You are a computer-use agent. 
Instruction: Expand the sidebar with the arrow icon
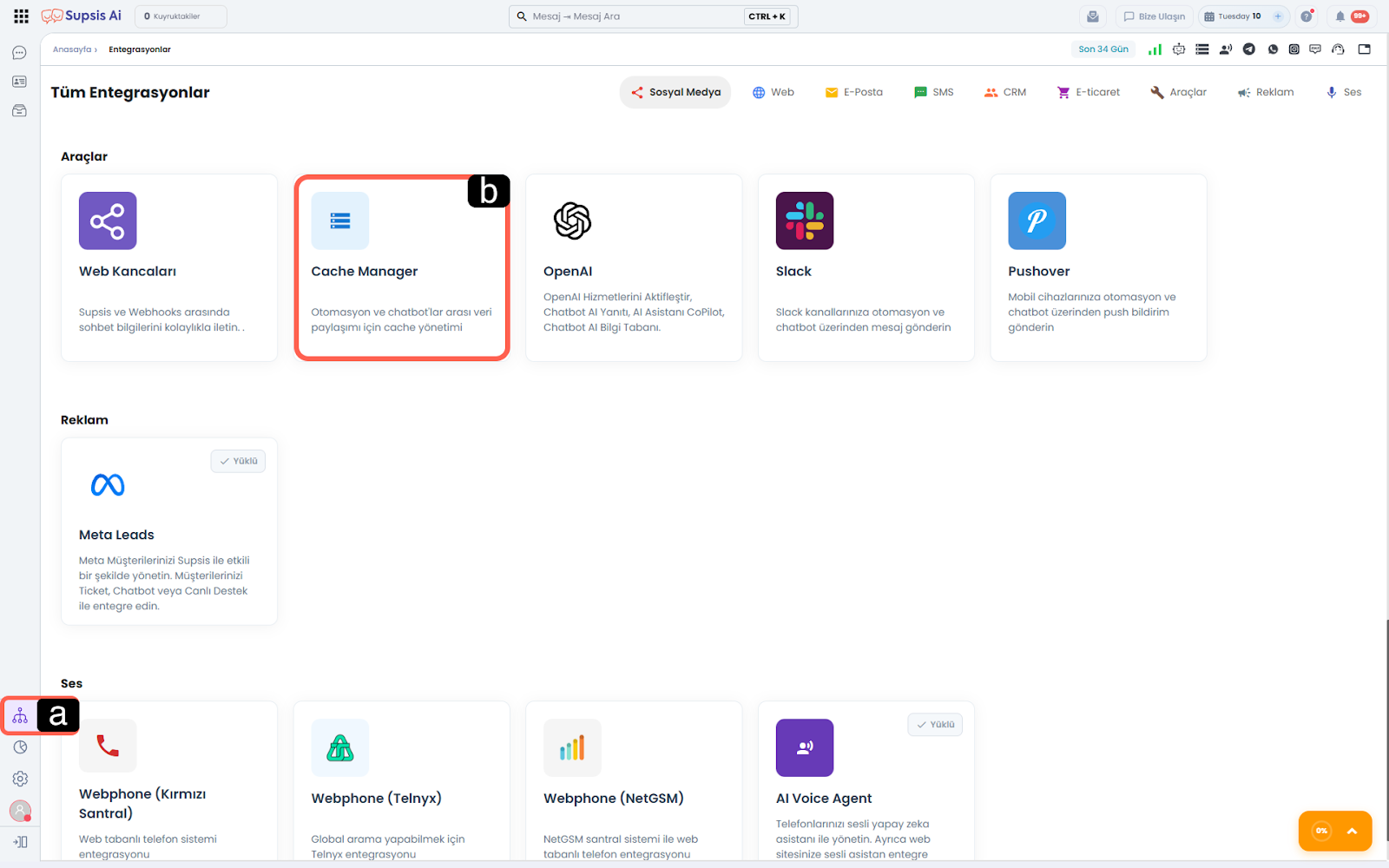coord(21,842)
